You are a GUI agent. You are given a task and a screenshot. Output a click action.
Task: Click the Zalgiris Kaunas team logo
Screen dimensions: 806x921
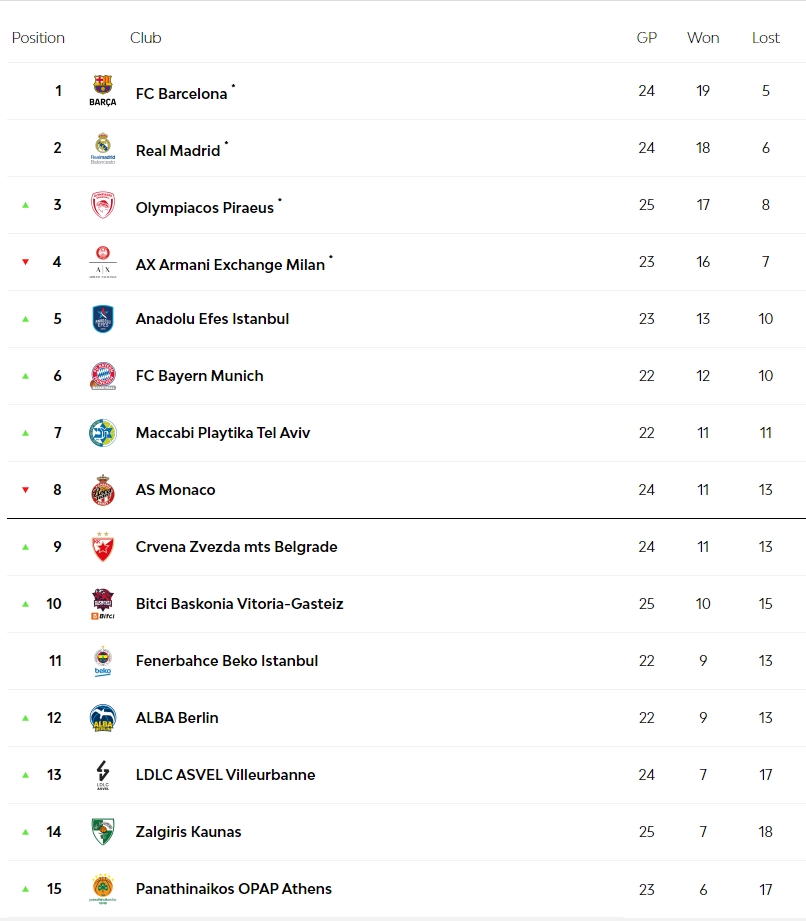103,832
